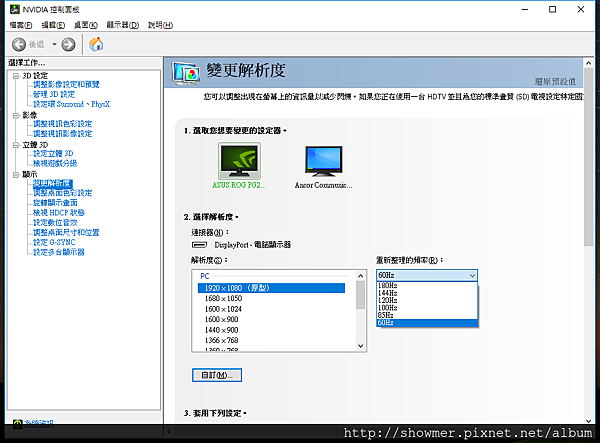Click resolution list scroll-down arrow
This screenshot has height=443, width=600.
pyautogui.click(x=360, y=346)
